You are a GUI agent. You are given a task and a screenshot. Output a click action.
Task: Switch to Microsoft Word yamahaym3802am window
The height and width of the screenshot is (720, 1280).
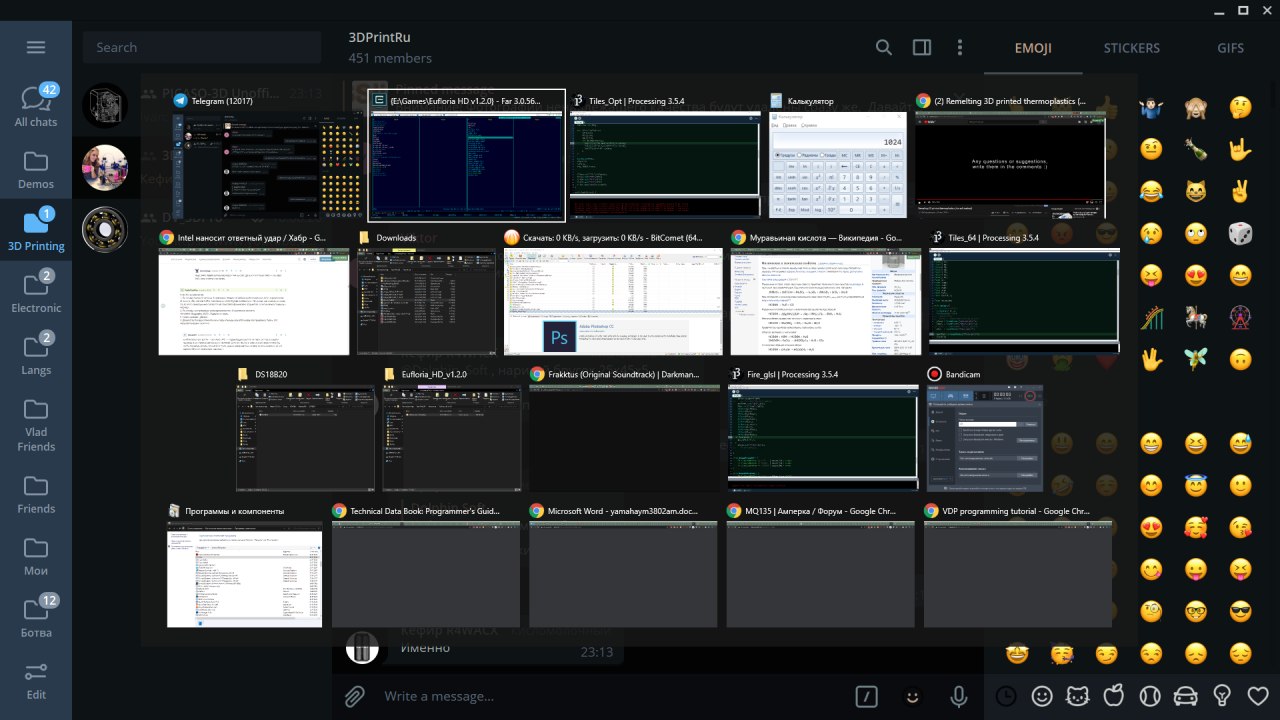pos(624,565)
